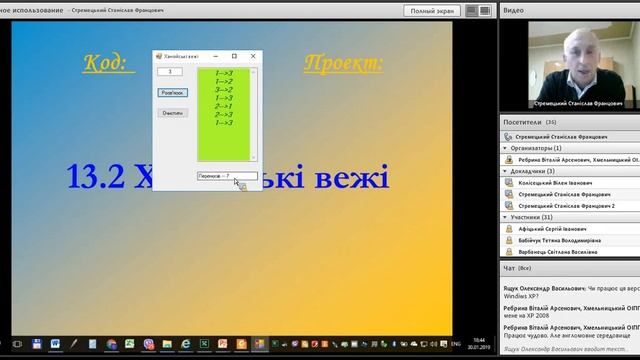Select the 1-->2 row in green list
The width and height of the screenshot is (640, 360).
224,82
